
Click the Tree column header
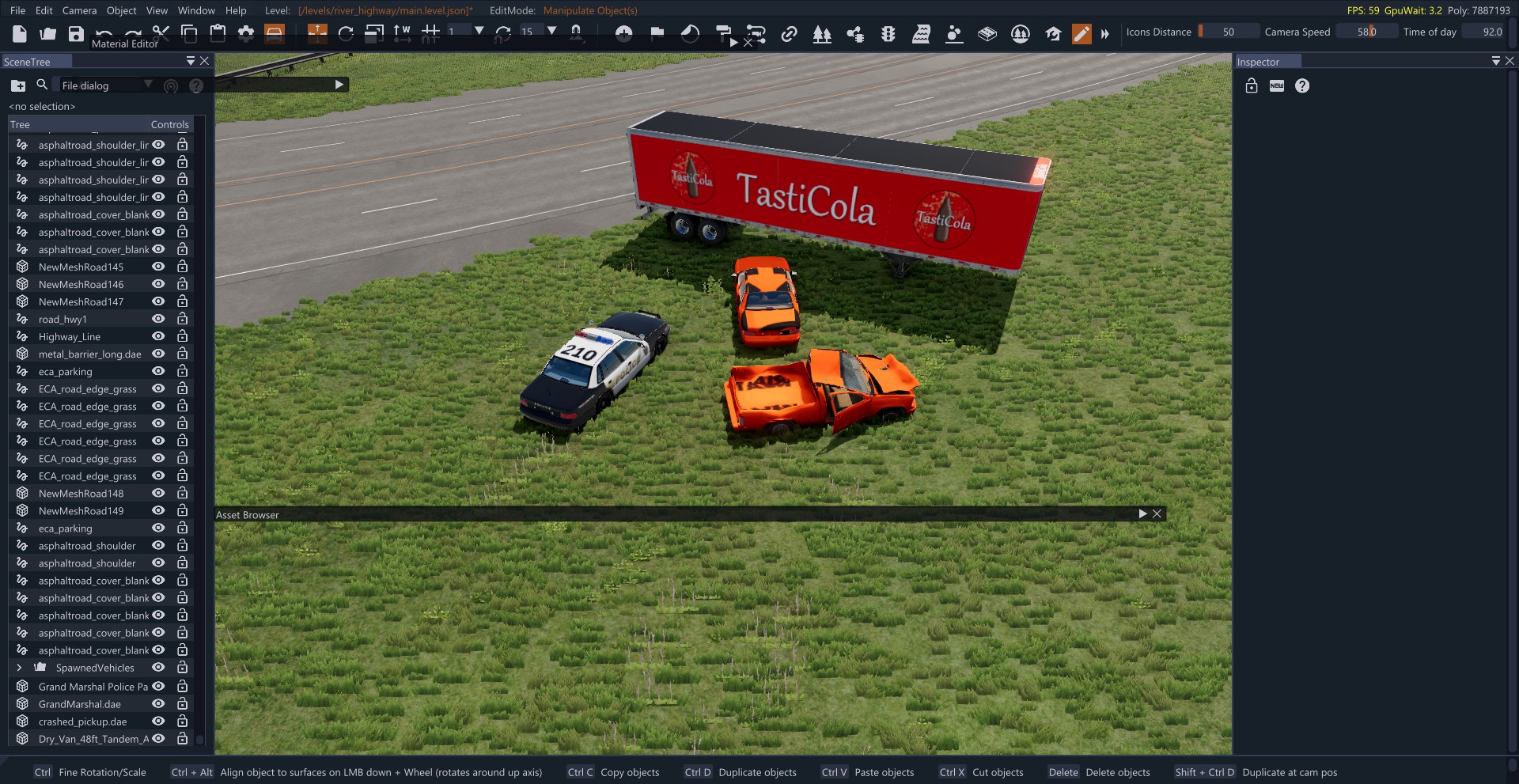click(20, 124)
